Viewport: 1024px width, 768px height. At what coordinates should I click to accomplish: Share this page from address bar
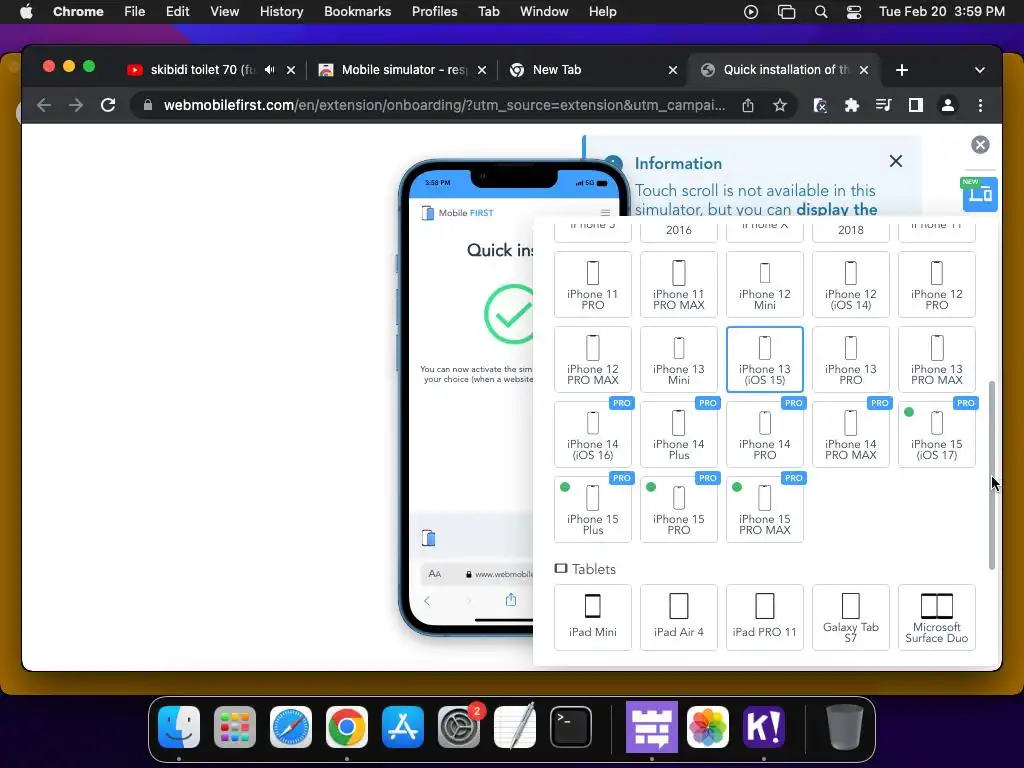point(748,105)
